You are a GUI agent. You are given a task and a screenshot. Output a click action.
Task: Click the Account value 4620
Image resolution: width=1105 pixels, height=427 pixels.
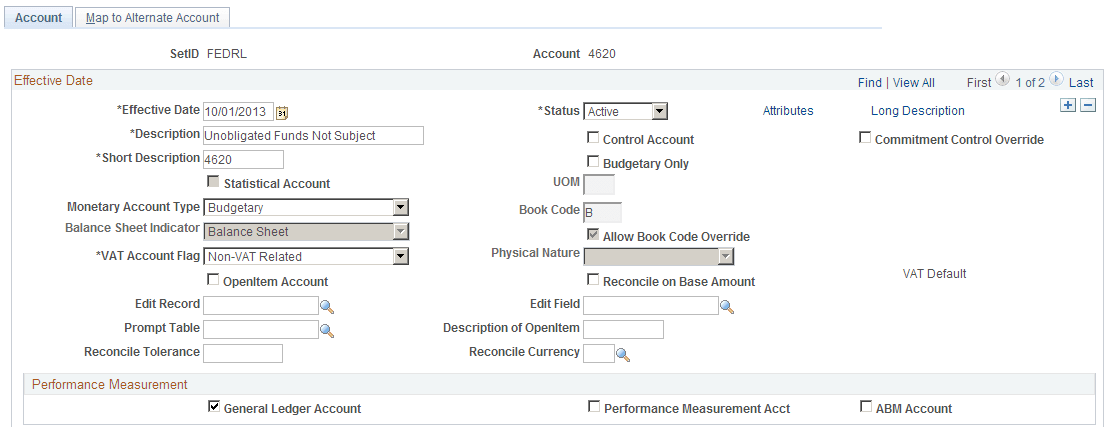[x=602, y=54]
